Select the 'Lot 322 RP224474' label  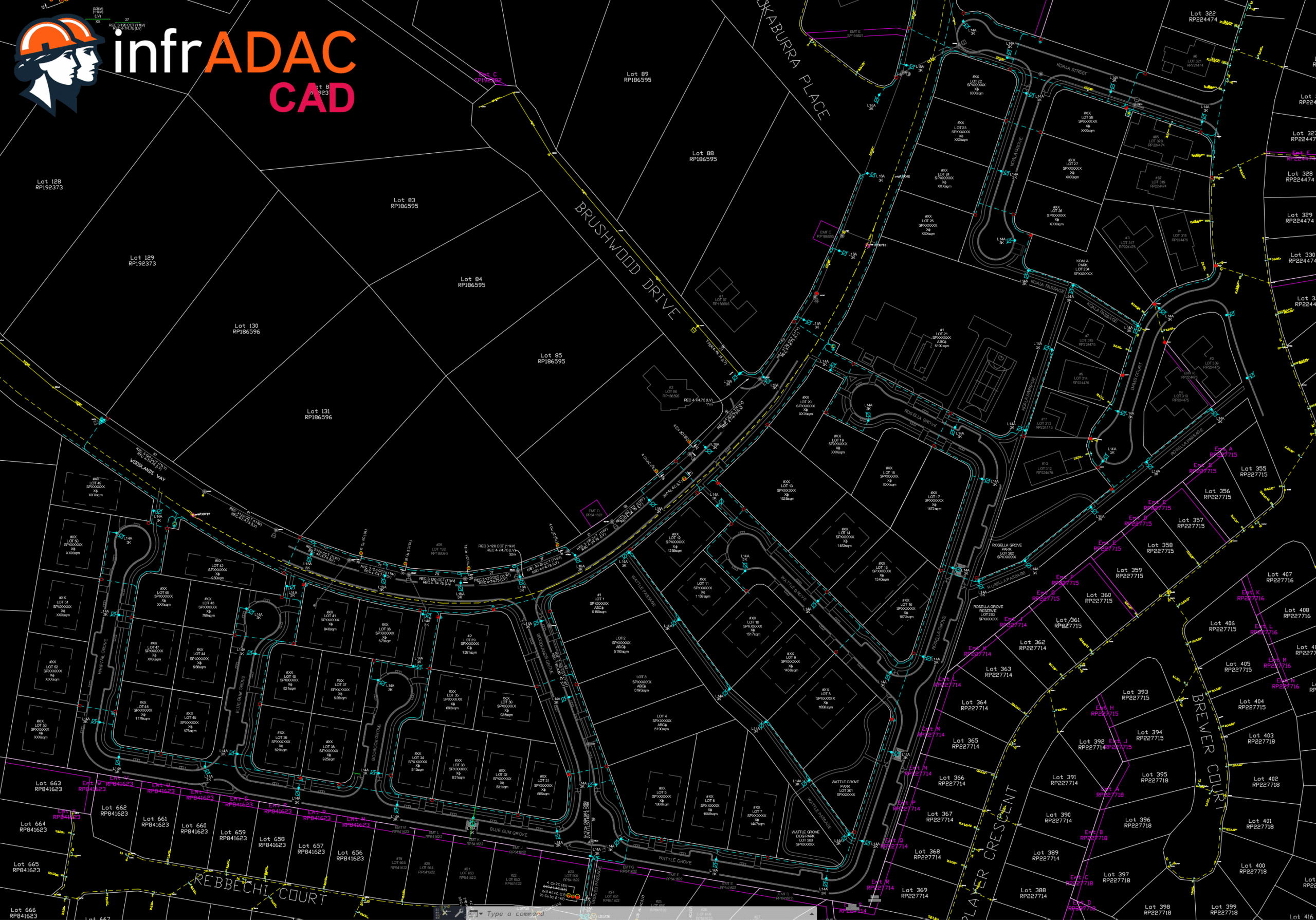(1202, 16)
